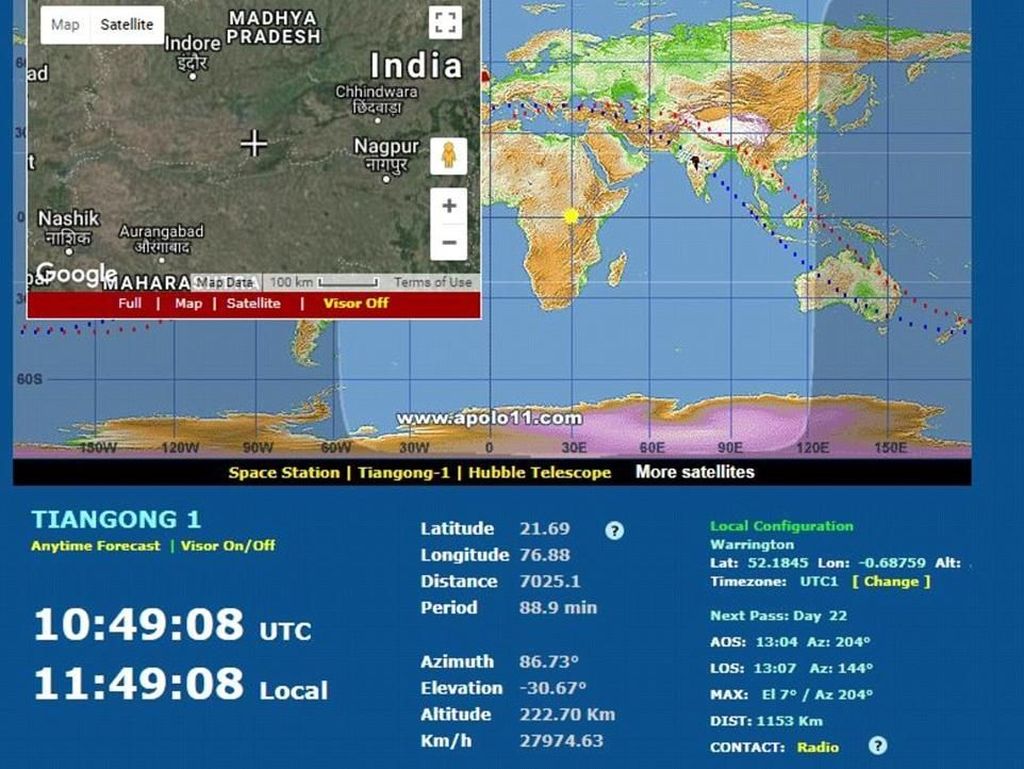Switch Google map to Satellite view

point(127,25)
